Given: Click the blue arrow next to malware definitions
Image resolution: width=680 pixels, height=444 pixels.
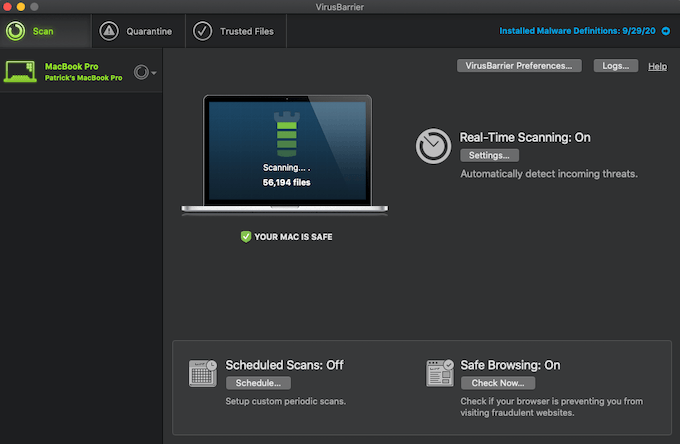Looking at the screenshot, I should coord(666,31).
